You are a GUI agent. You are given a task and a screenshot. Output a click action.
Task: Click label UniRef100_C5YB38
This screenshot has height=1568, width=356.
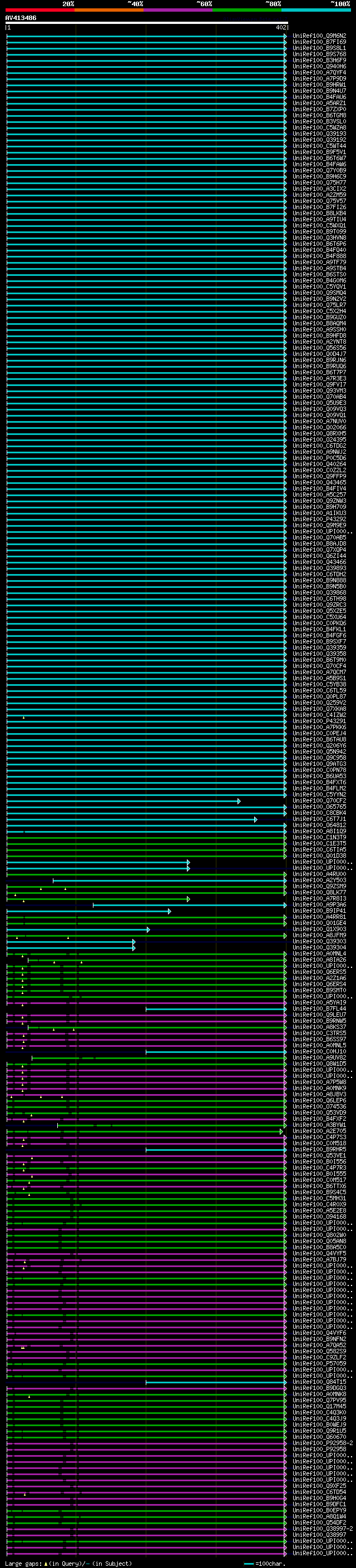[319, 685]
